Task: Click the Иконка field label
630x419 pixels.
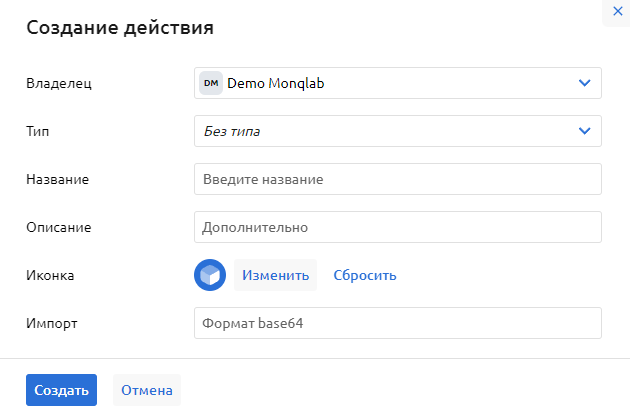Action: pos(51,275)
